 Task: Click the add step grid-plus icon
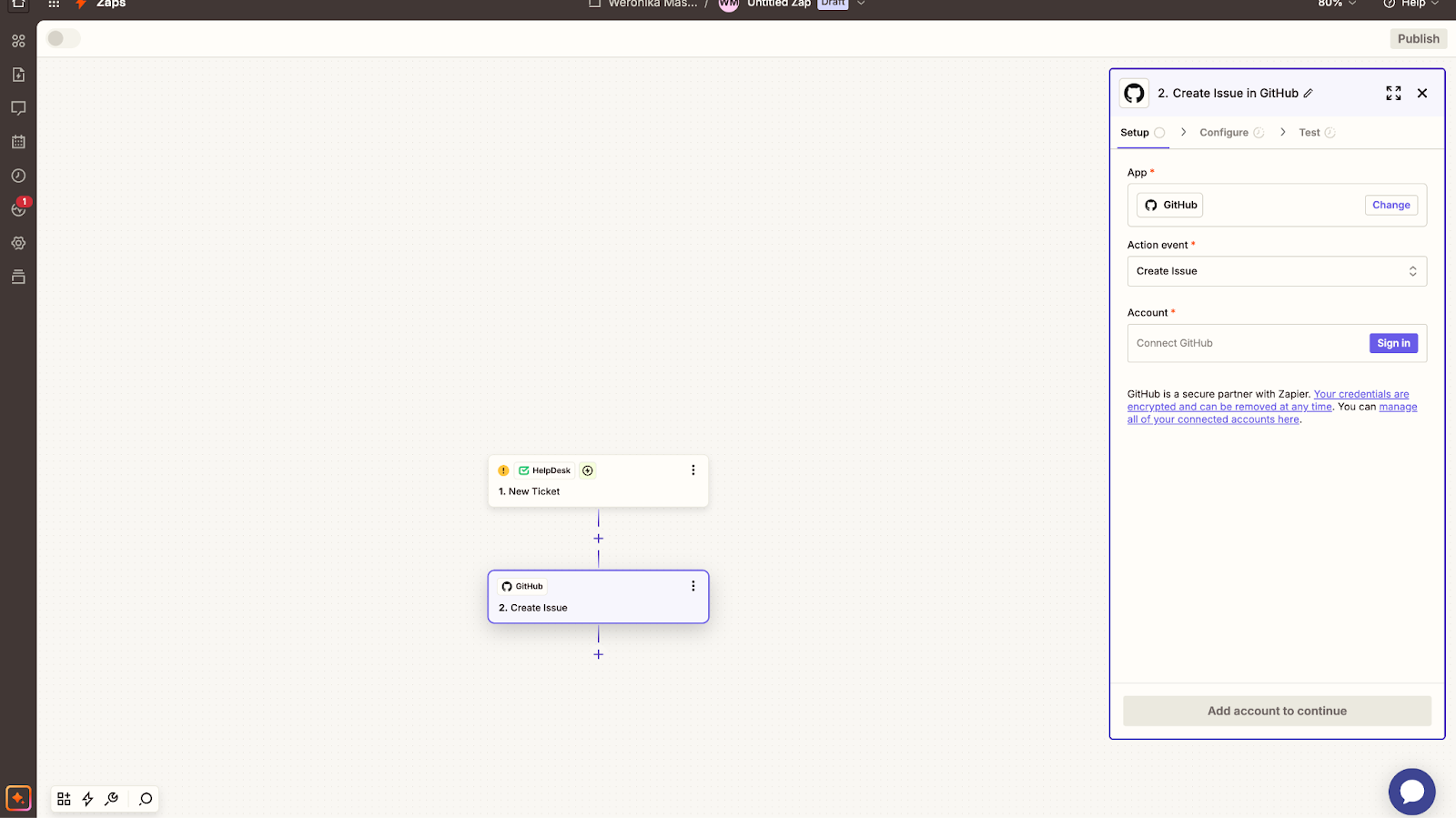point(64,799)
